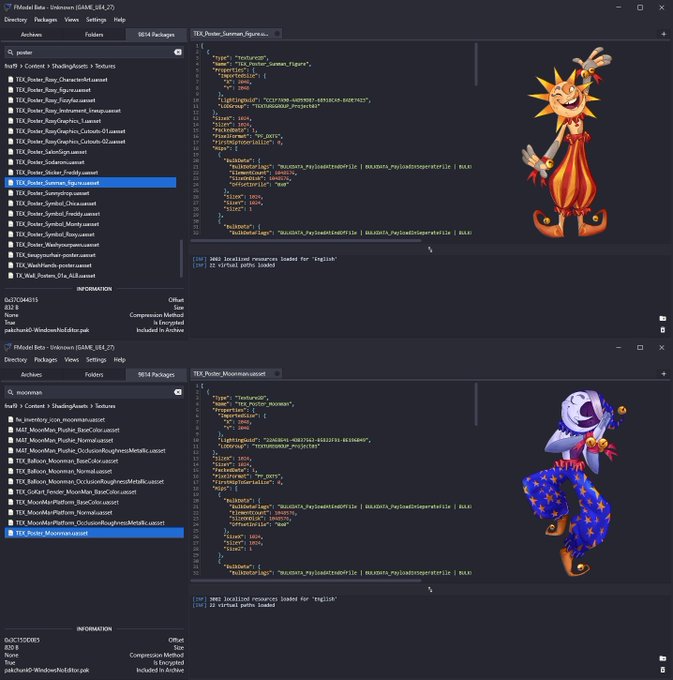Go to fnaf9 breadcrumb in Sunman window
The image size is (673, 680).
[x=11, y=66]
